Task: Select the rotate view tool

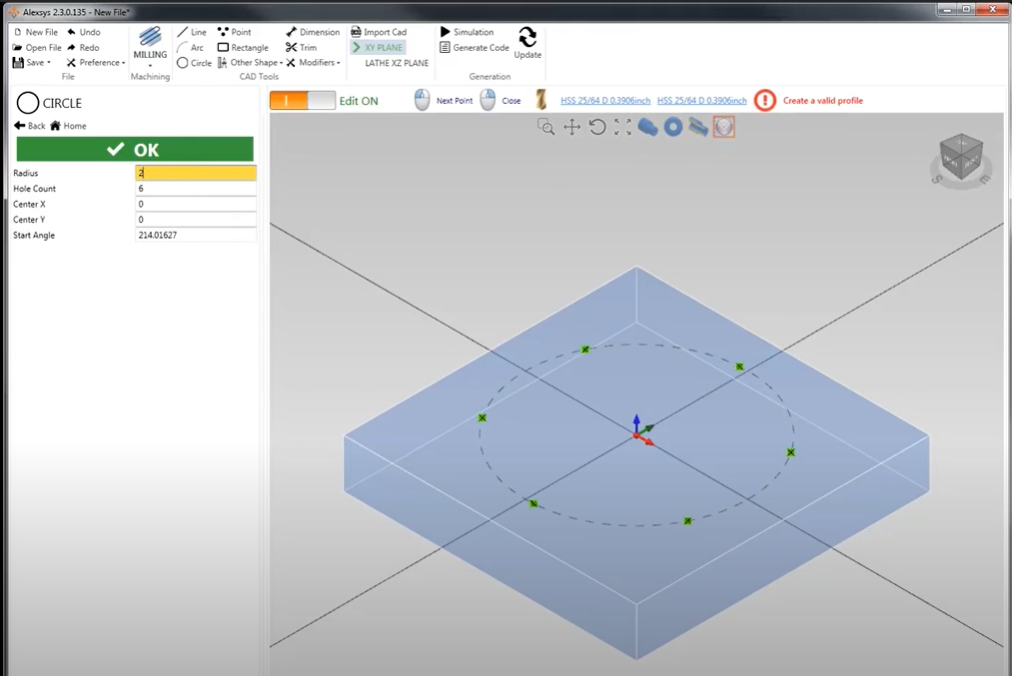Action: 598,127
